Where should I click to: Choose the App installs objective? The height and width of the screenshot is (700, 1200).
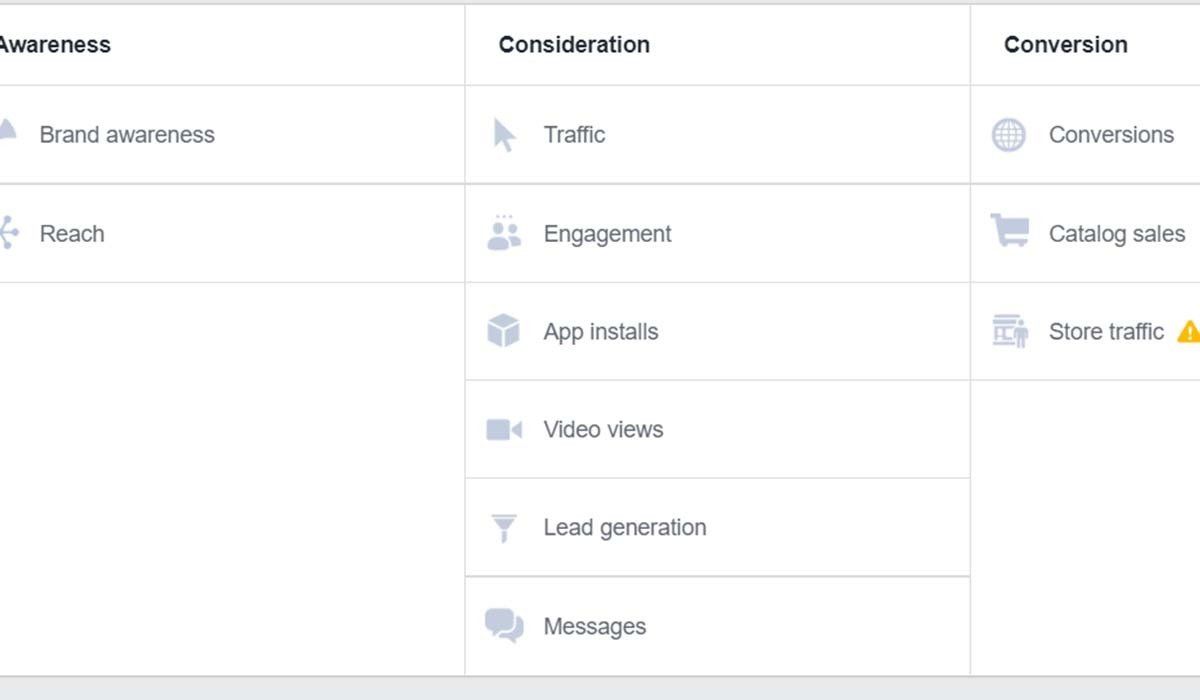point(601,332)
